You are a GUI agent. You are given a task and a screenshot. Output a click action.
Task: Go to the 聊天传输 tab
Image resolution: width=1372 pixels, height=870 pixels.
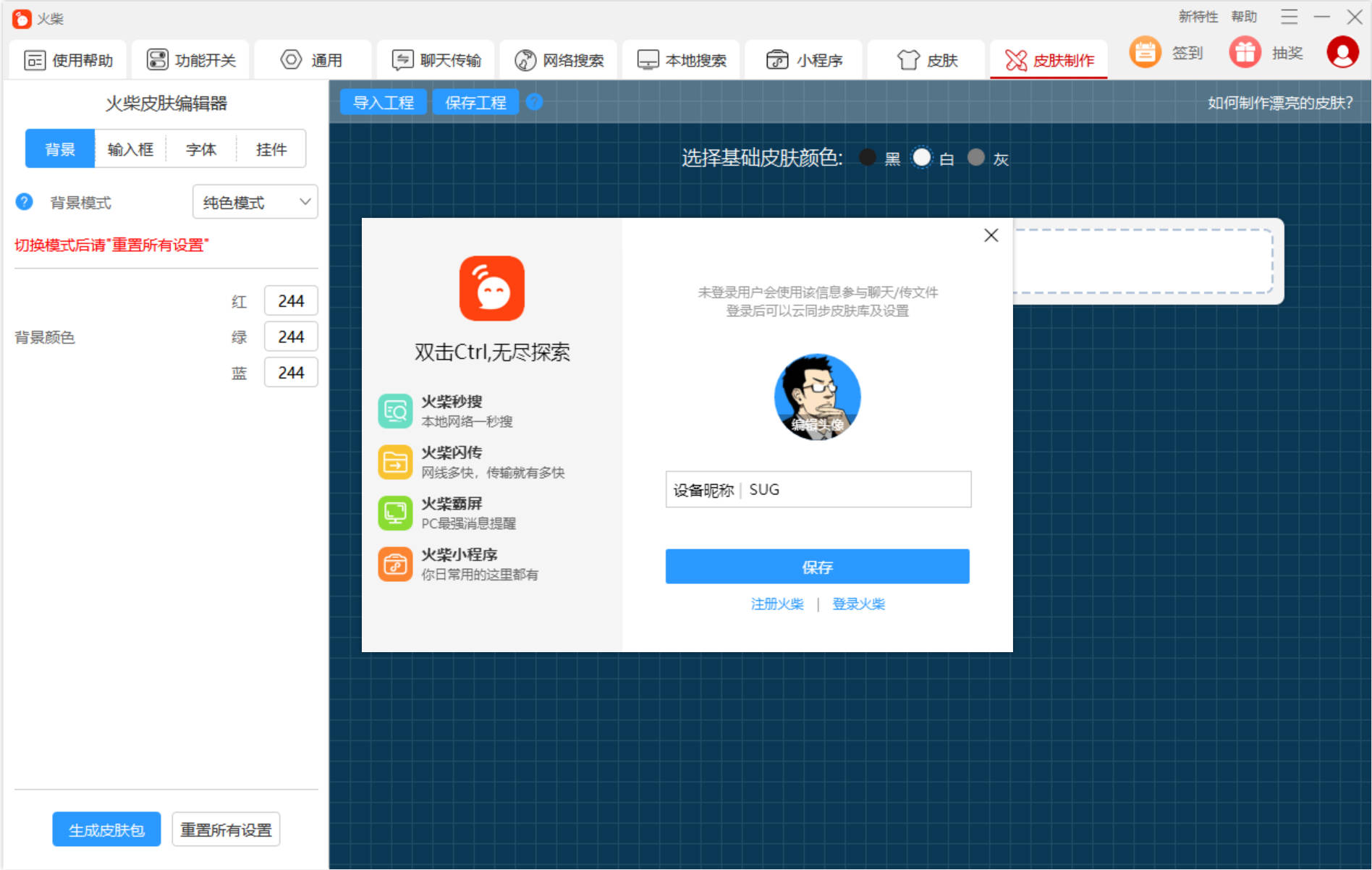pyautogui.click(x=436, y=60)
